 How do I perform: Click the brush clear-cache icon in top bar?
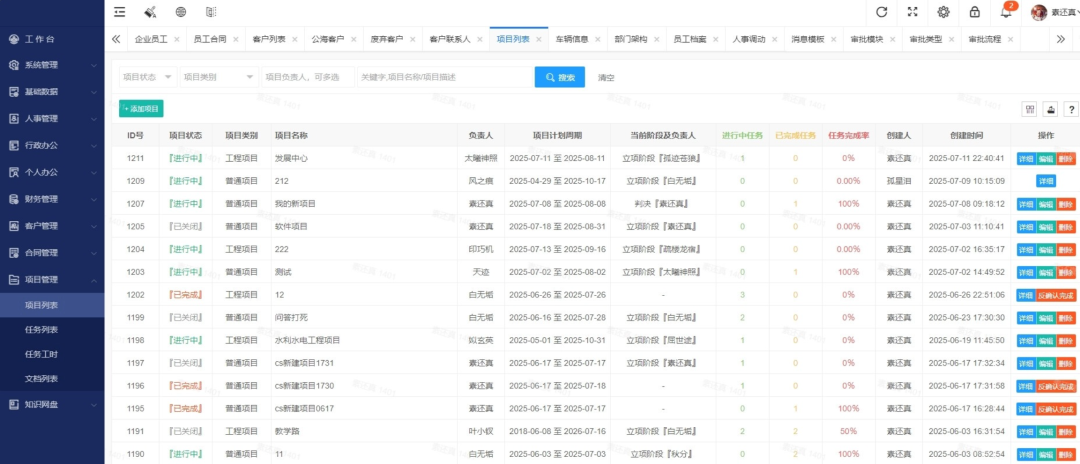coord(150,12)
